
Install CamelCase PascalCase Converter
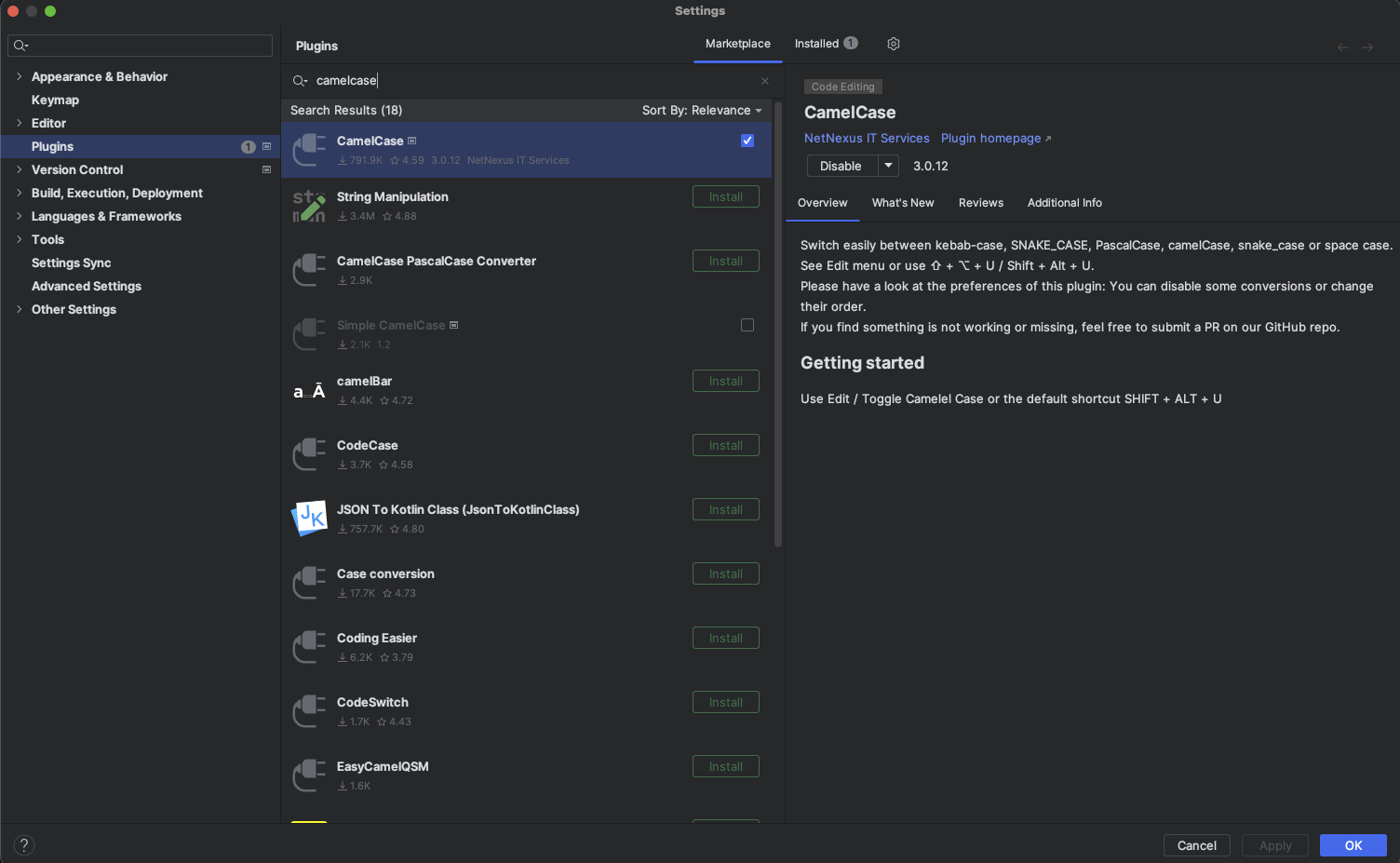726,261
